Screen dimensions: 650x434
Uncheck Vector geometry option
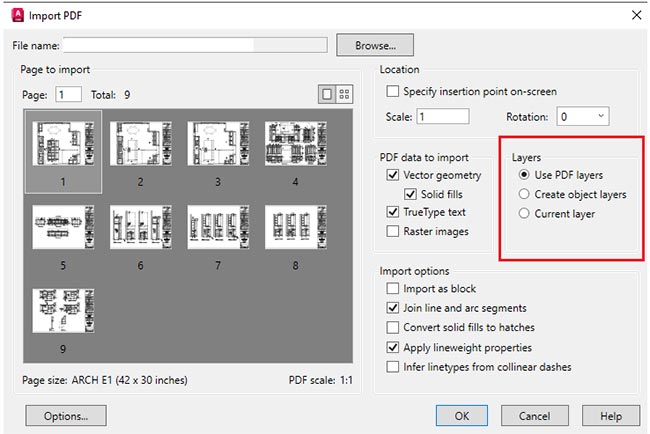(393, 174)
